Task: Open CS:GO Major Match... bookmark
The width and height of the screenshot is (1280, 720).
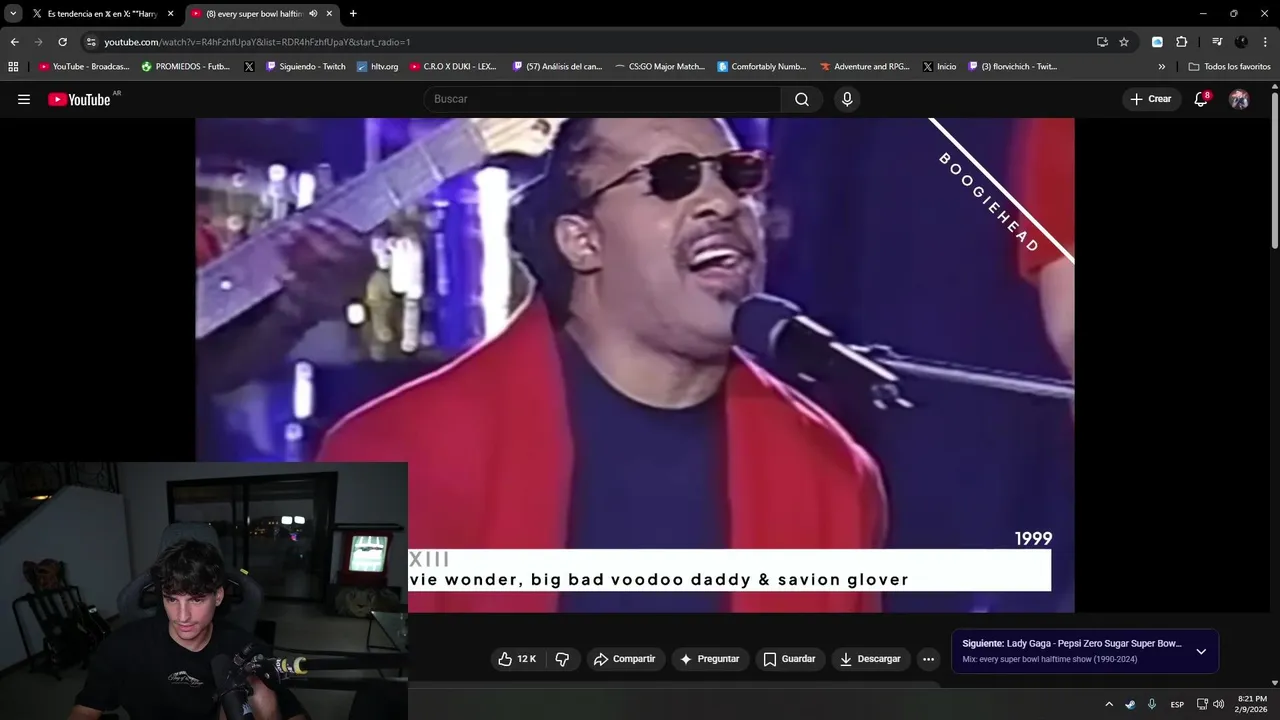Action: [x=660, y=67]
